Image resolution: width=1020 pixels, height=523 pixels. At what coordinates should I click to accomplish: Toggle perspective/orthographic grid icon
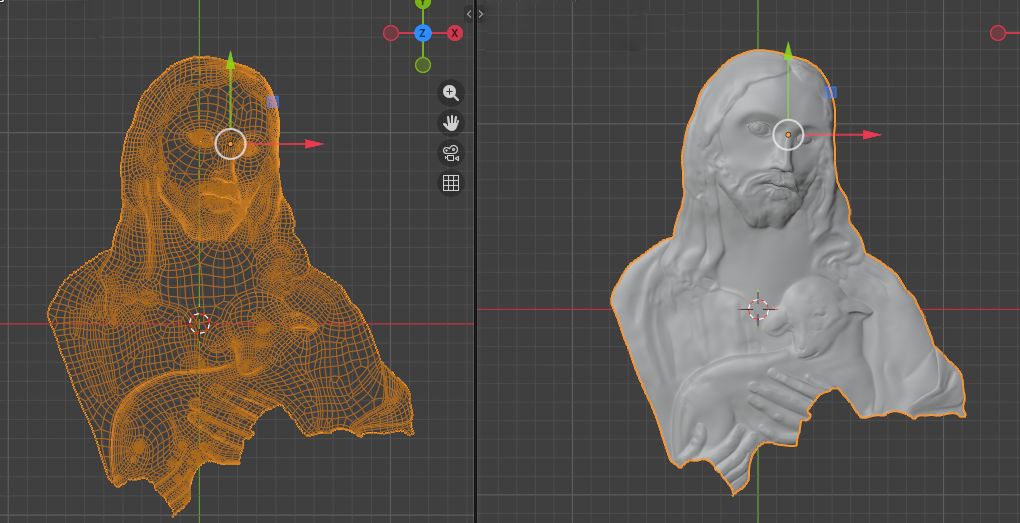pos(450,183)
